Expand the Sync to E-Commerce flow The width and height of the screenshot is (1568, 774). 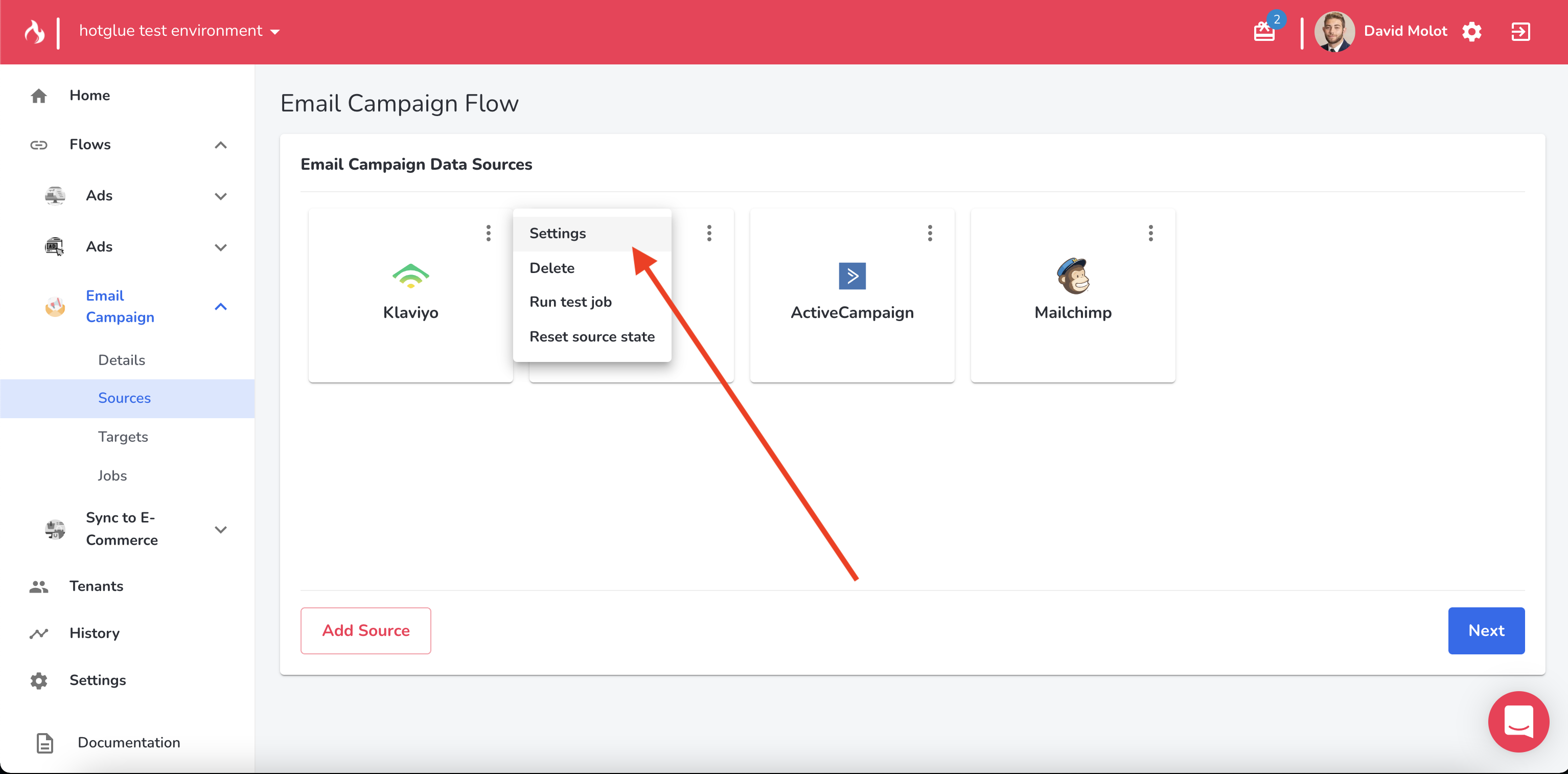click(220, 529)
